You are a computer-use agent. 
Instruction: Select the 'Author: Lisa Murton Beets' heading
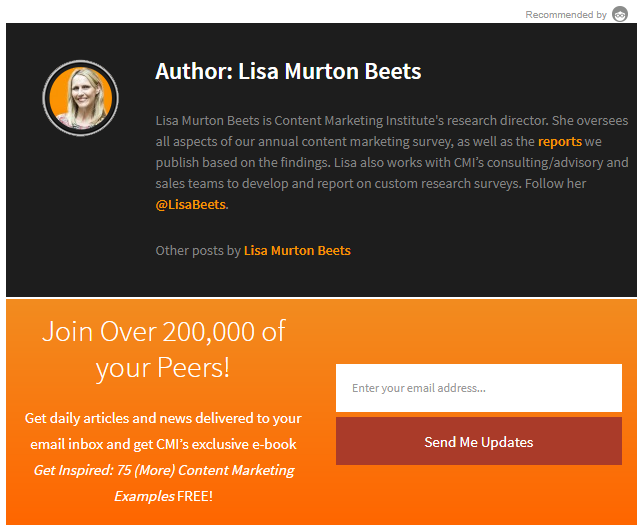[x=288, y=71]
